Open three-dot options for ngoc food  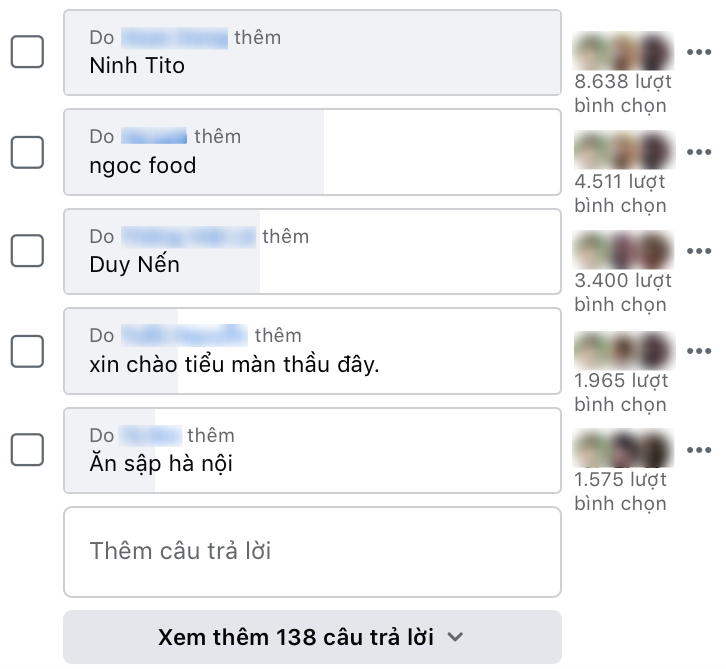click(698, 152)
